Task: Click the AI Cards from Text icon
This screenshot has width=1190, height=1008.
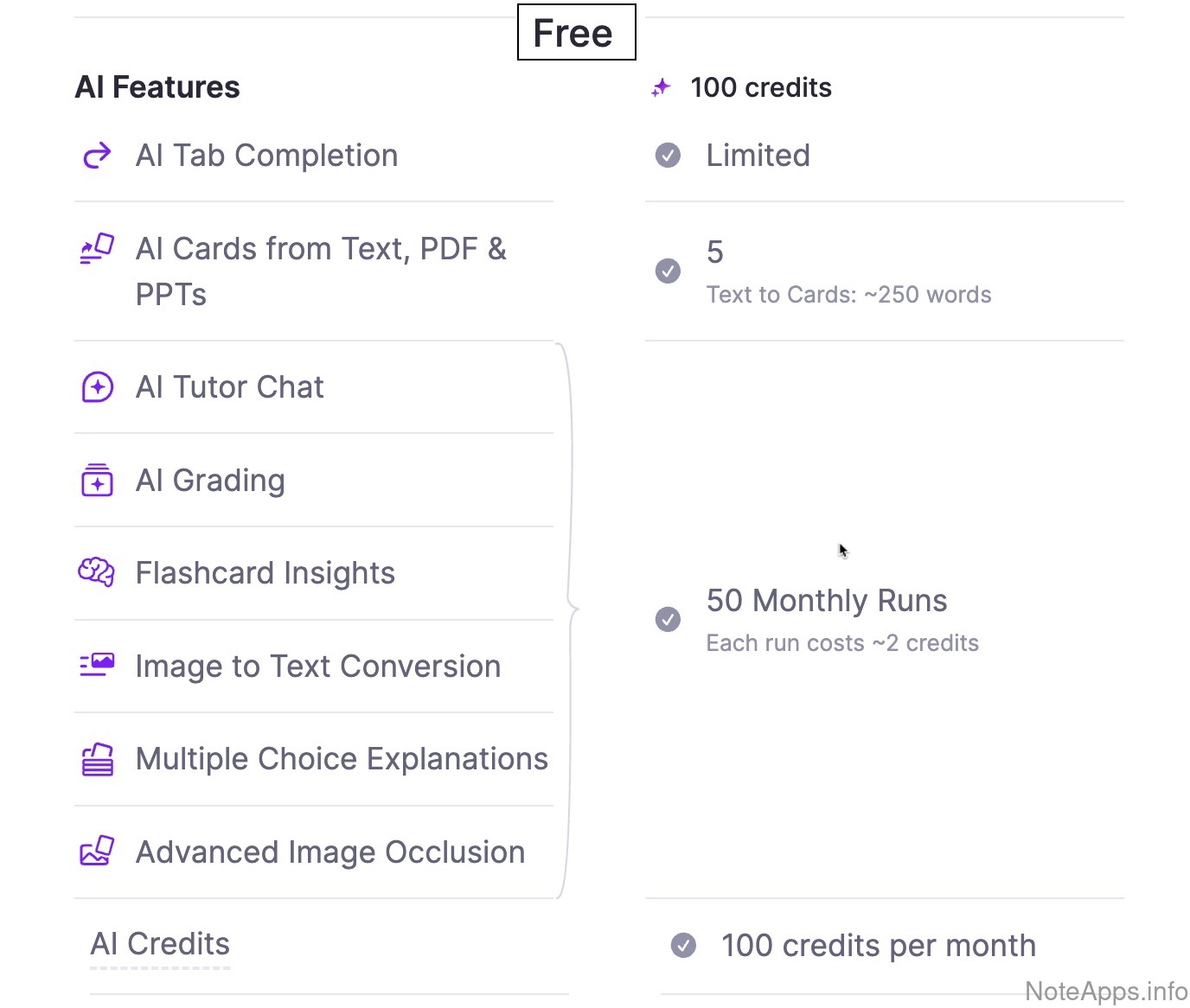Action: click(97, 248)
